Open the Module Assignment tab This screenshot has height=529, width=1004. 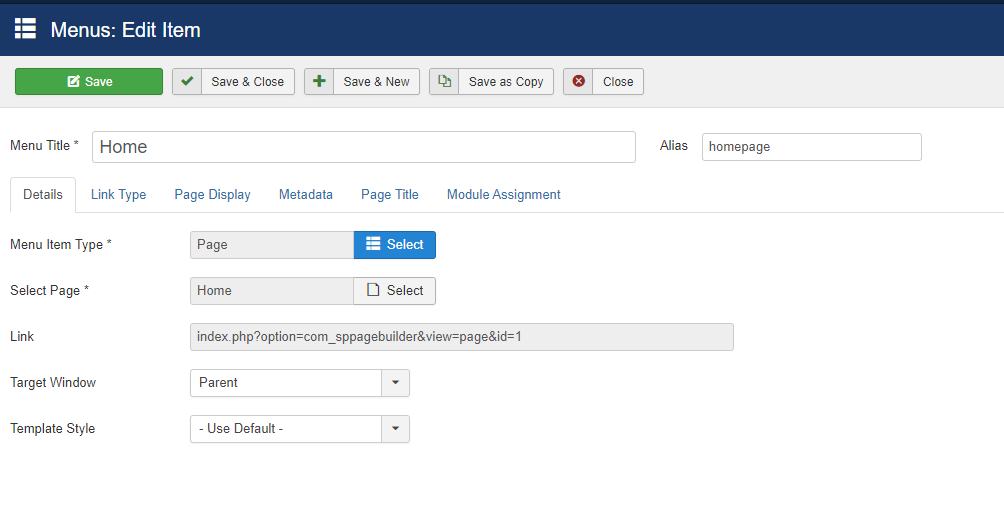[x=504, y=195]
